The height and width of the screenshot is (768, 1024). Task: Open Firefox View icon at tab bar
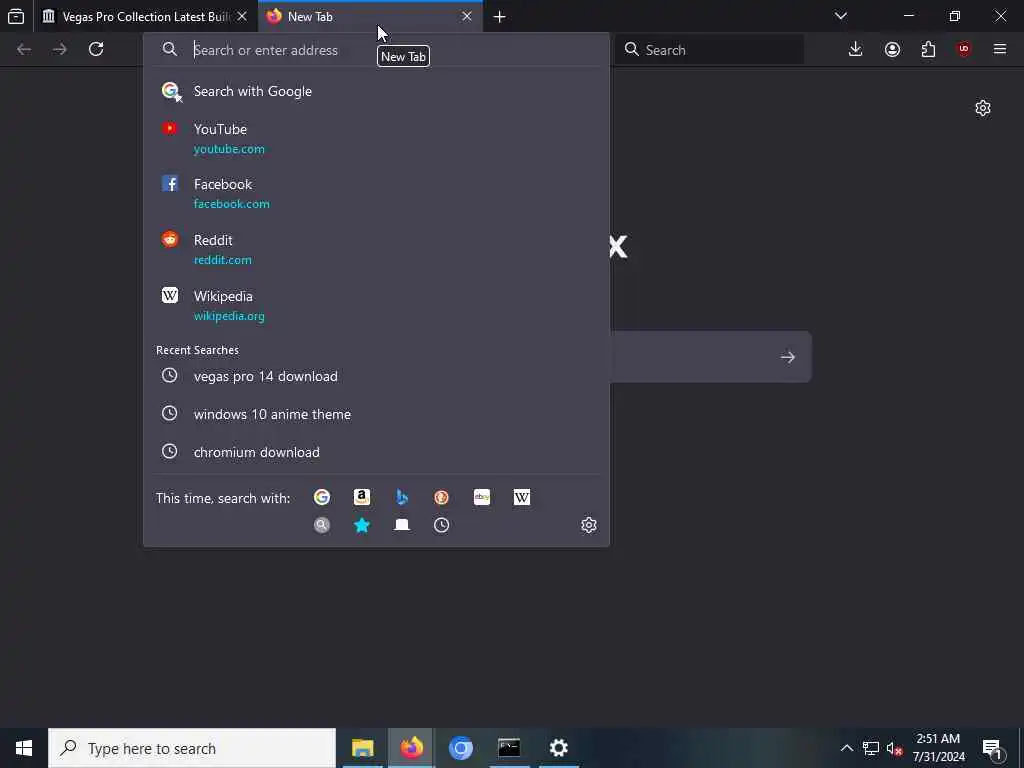(16, 16)
